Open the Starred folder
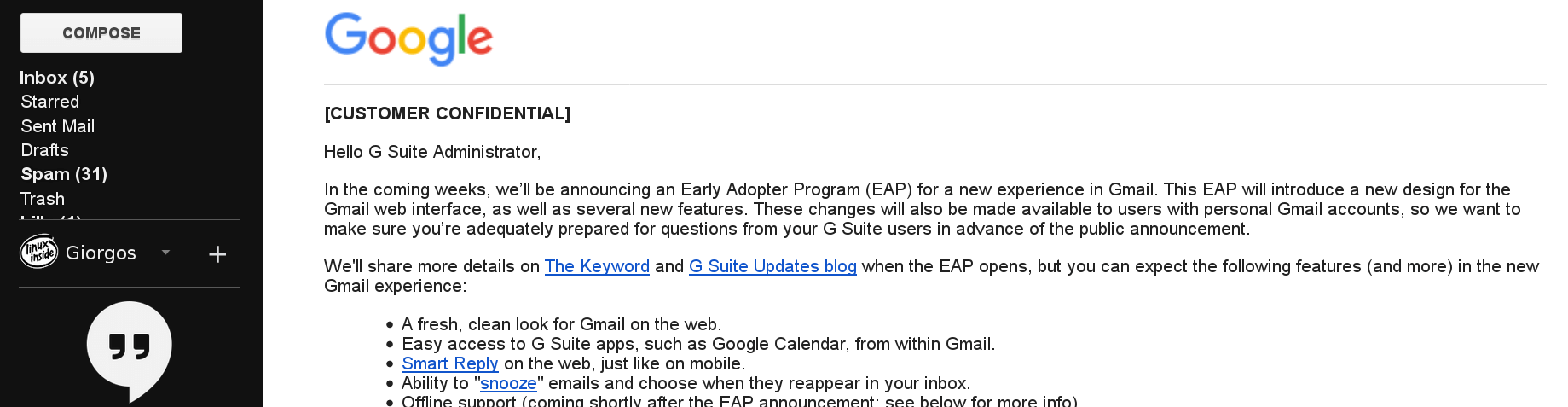The image size is (1568, 407). tap(50, 102)
